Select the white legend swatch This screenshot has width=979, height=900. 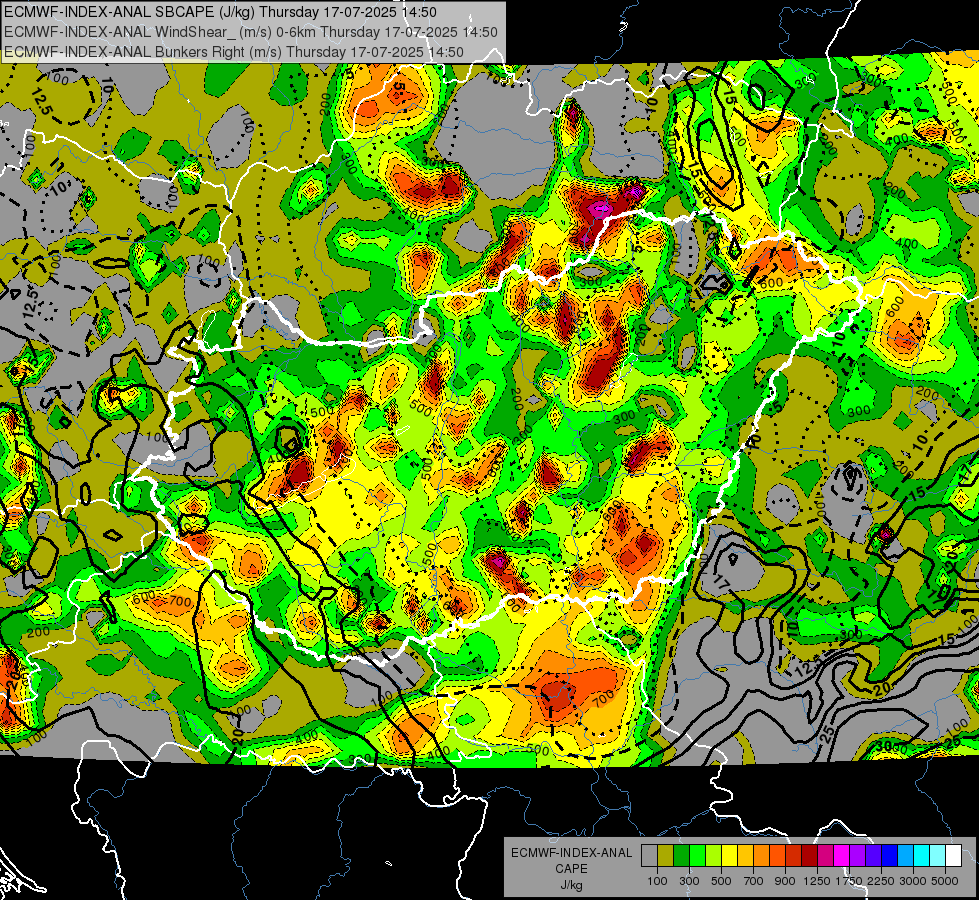(953, 856)
